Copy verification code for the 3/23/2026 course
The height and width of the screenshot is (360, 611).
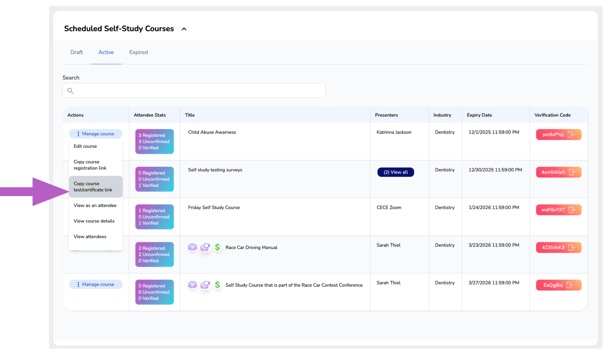pos(558,247)
